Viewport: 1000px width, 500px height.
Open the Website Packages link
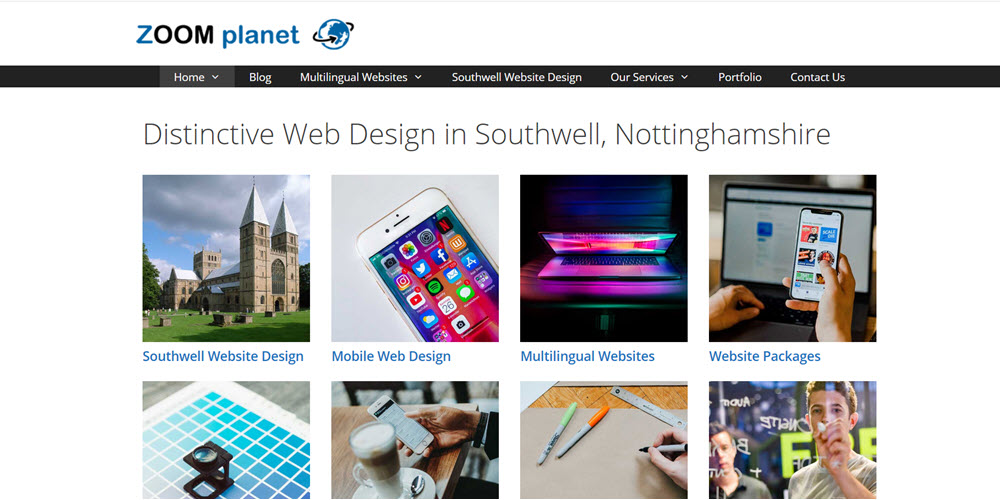click(x=765, y=357)
